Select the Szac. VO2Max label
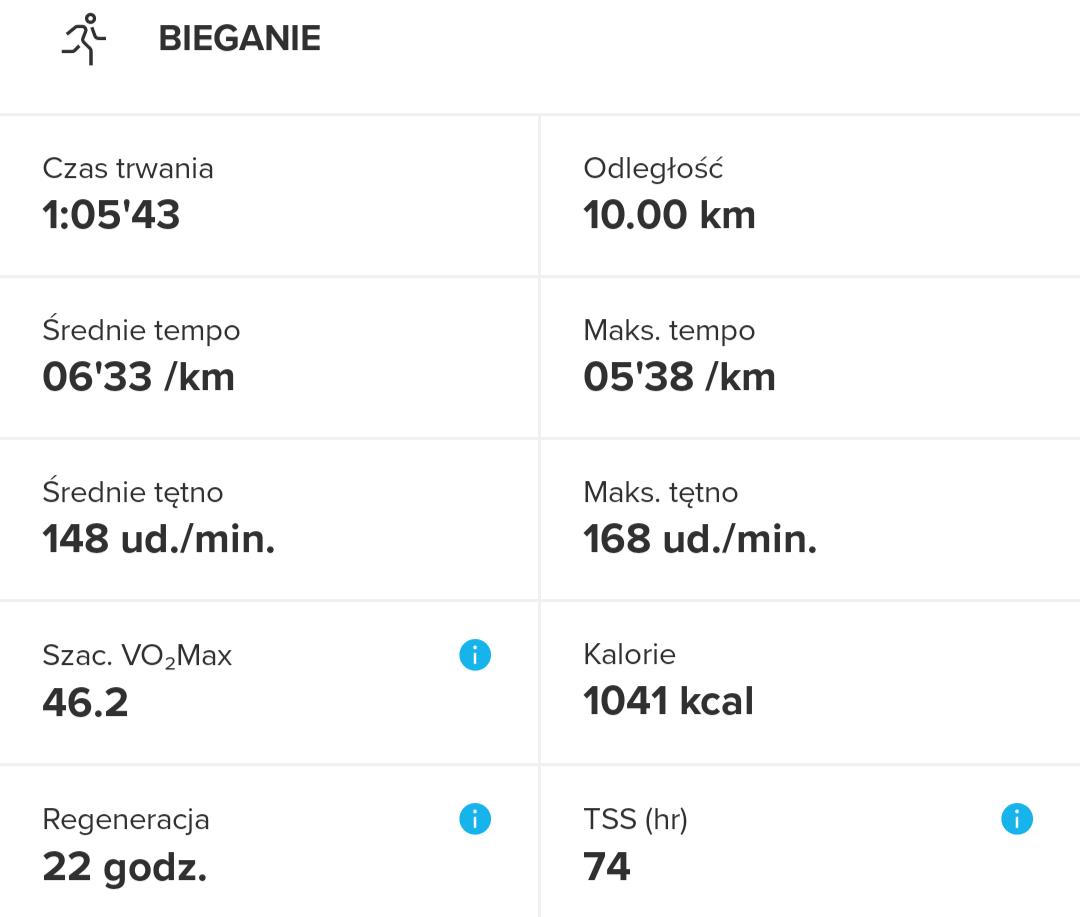The image size is (1080, 917). pyautogui.click(x=137, y=656)
